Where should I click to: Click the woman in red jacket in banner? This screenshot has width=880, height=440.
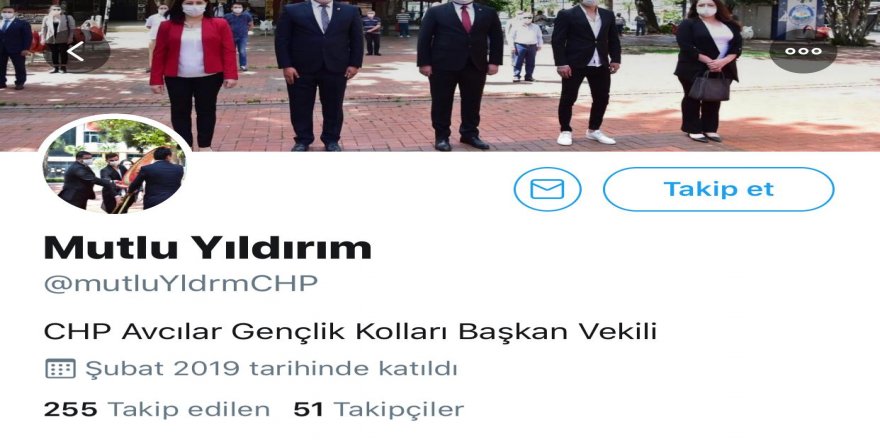194,73
